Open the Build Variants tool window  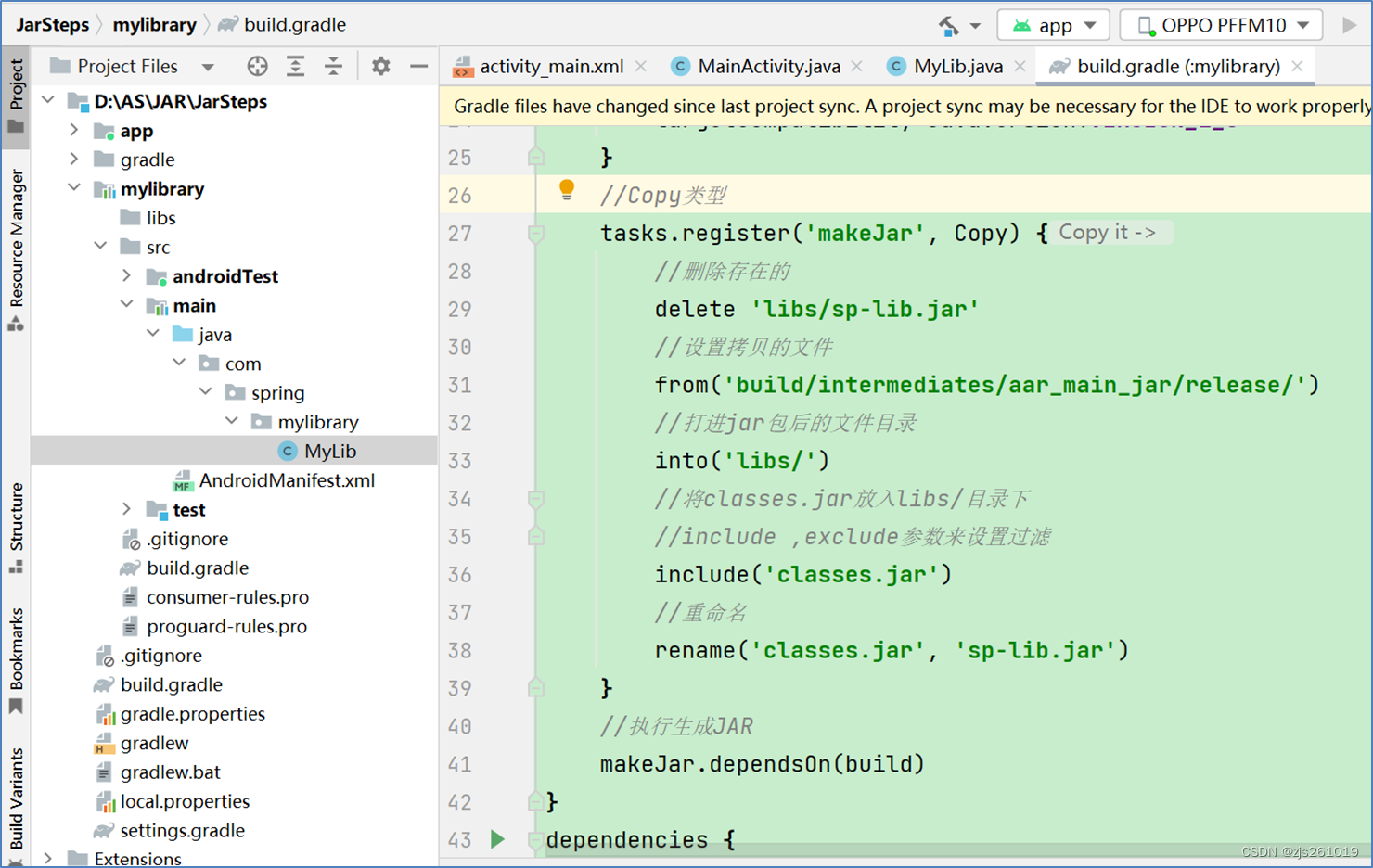15,795
